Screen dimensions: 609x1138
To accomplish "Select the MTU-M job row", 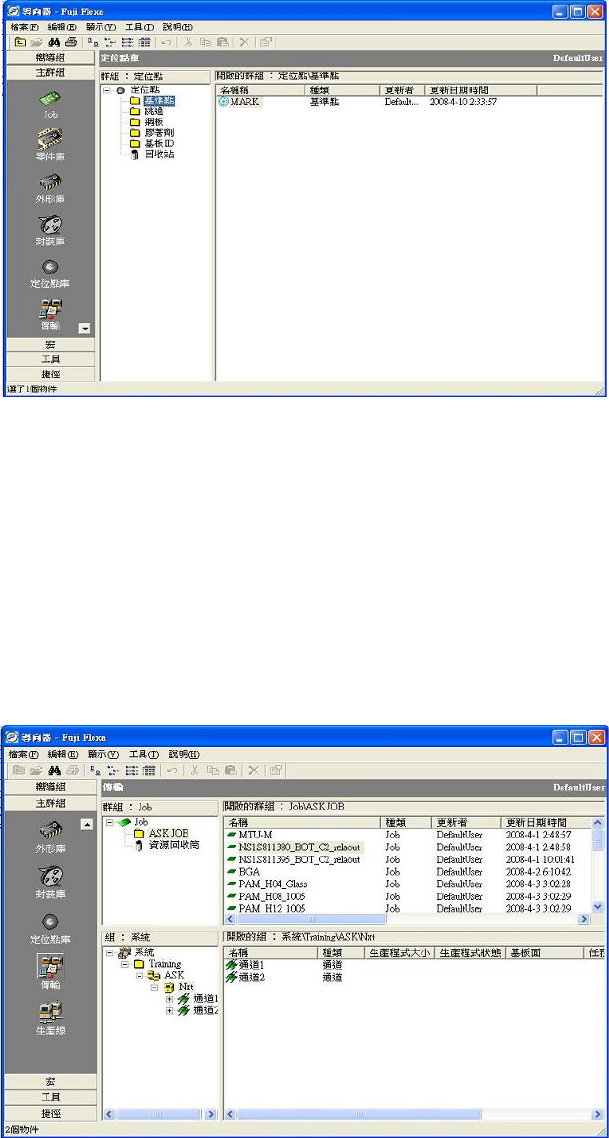I will click(x=407, y=835).
